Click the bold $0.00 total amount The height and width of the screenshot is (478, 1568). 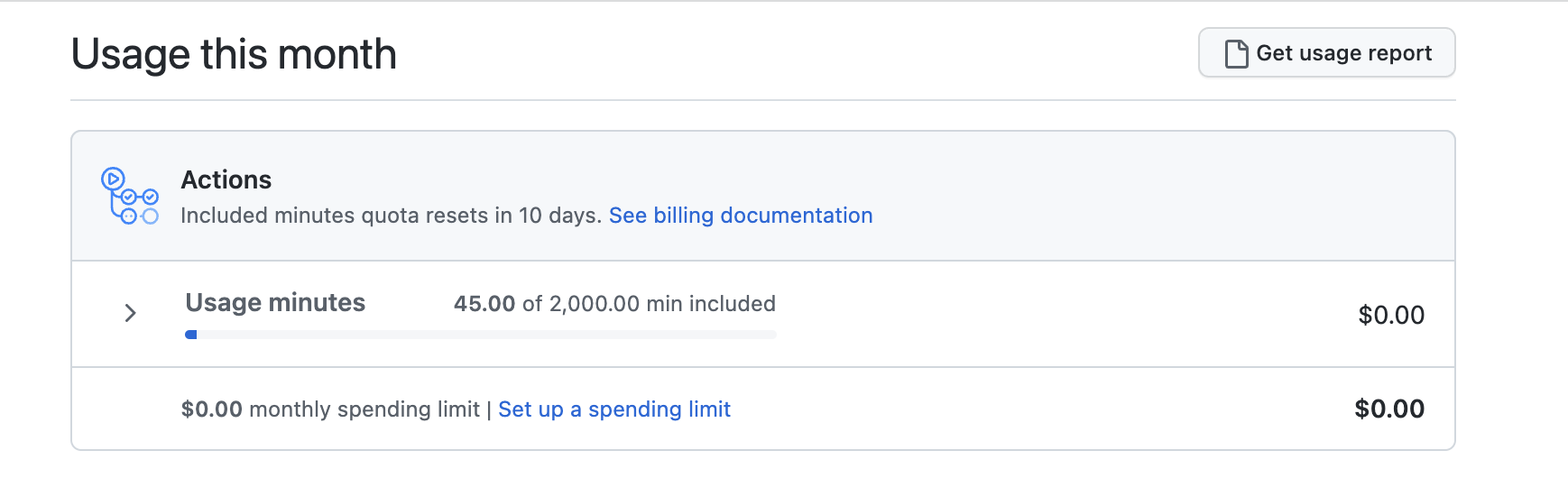pos(1388,409)
